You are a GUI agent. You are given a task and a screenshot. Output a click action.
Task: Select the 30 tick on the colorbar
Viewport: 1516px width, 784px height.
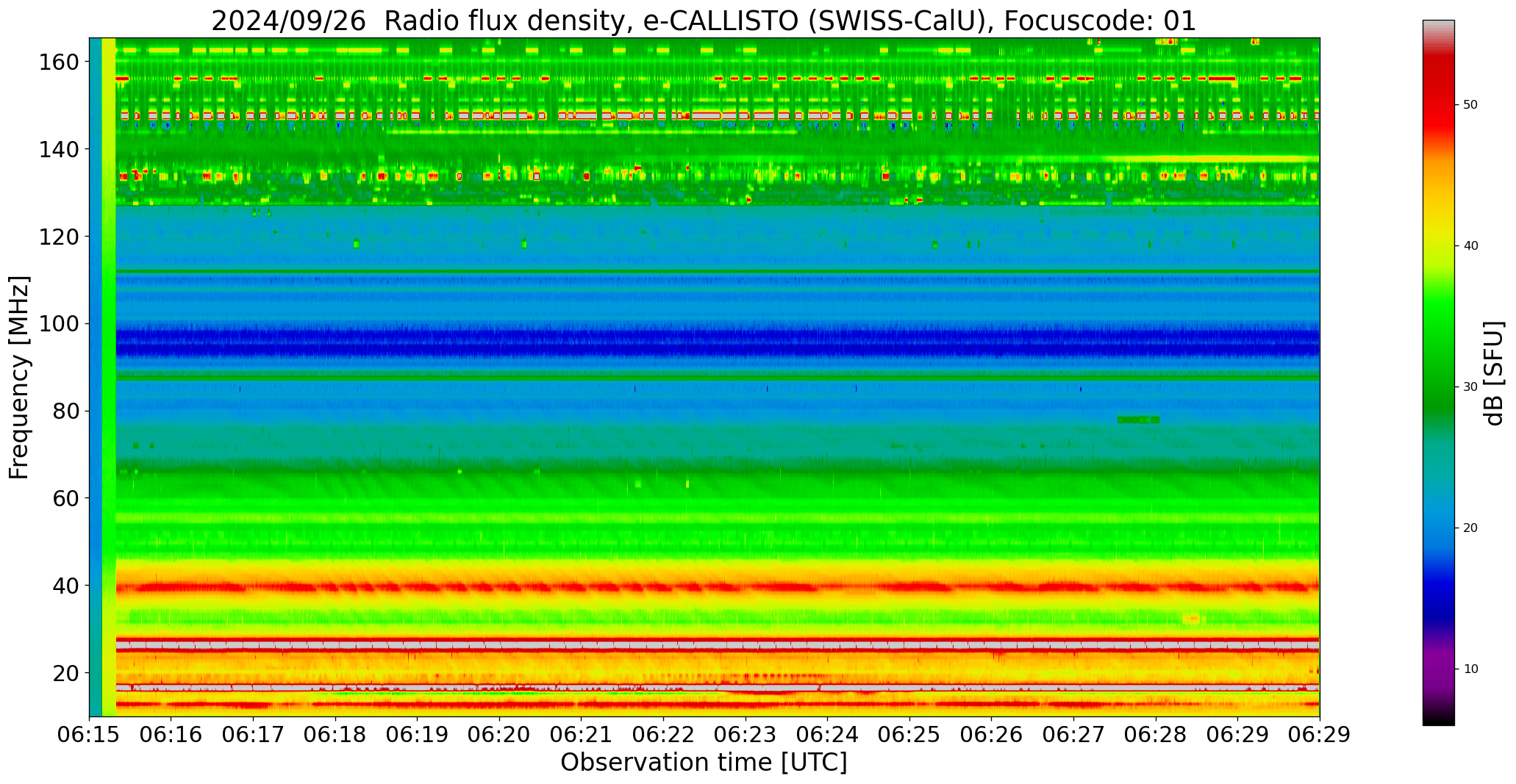pyautogui.click(x=1470, y=387)
